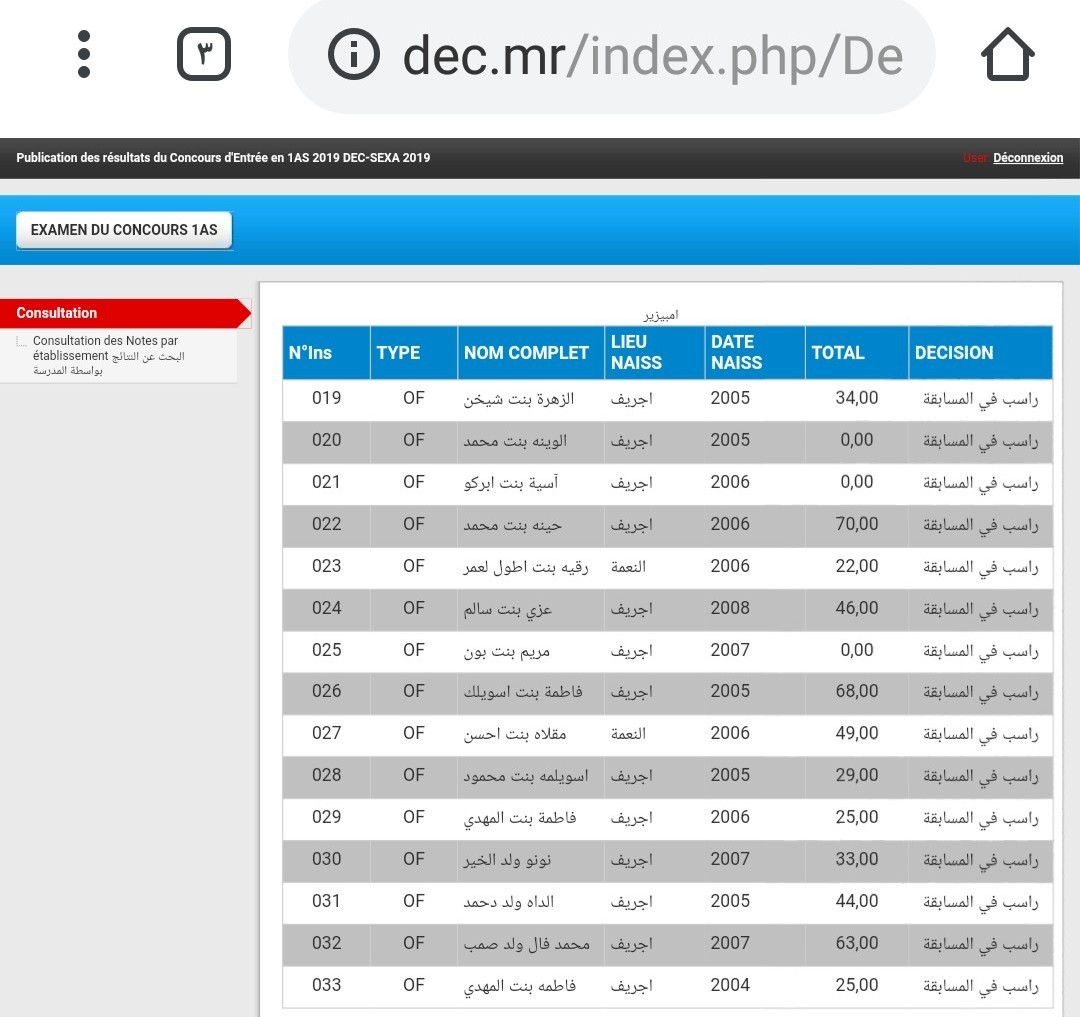Select inscription number 023
The image size is (1080, 1017).
pyautogui.click(x=326, y=566)
